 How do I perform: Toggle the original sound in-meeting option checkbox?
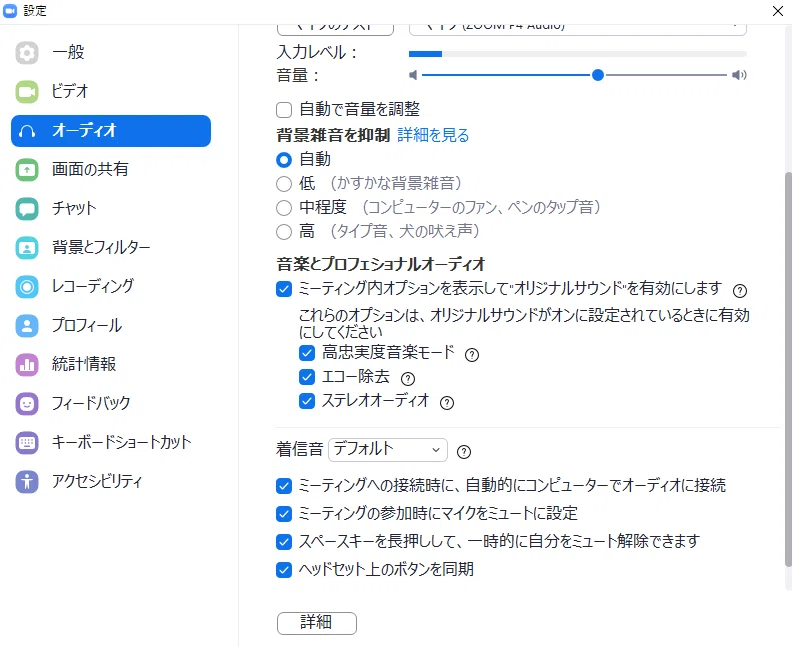pos(284,289)
